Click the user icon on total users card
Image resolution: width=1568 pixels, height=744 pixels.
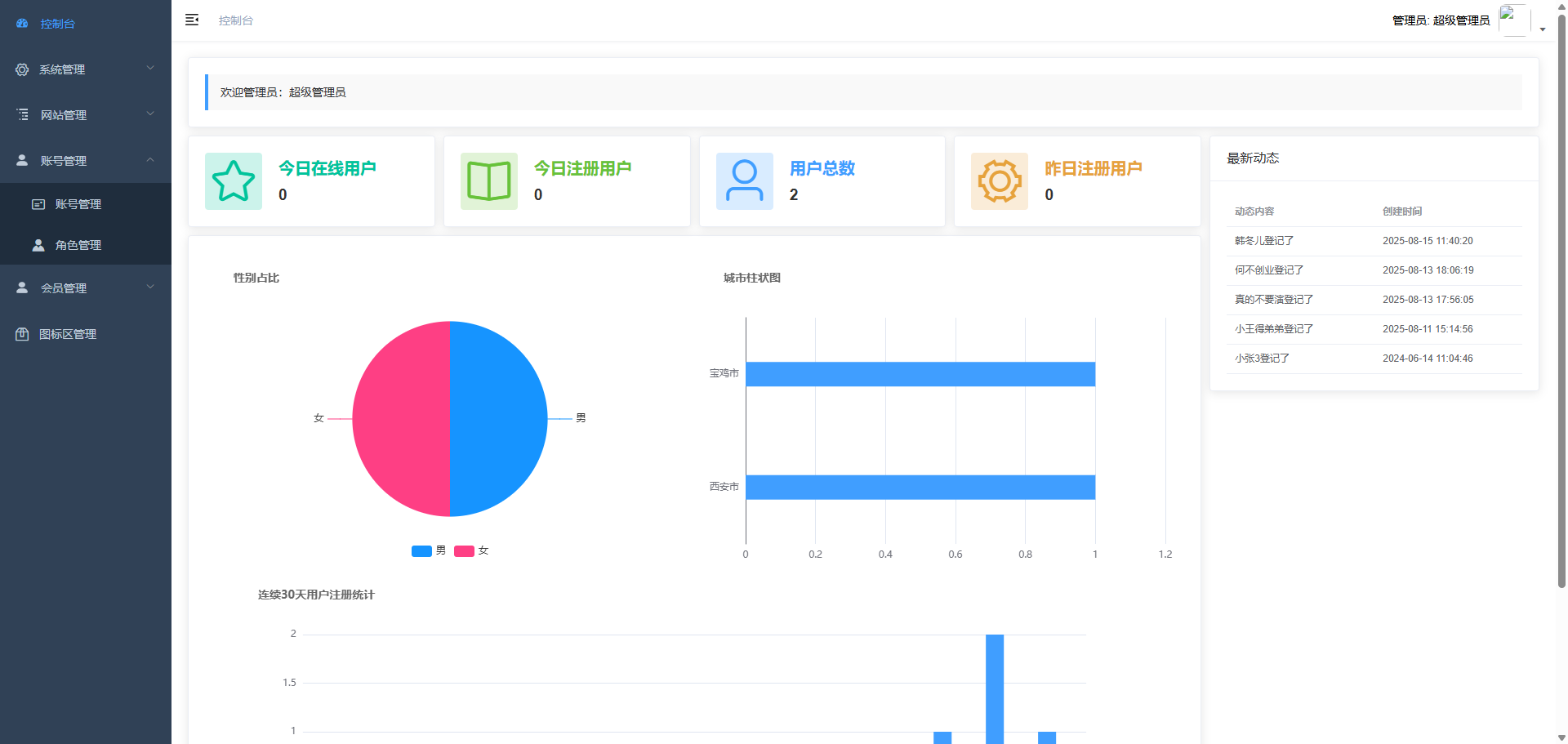[x=744, y=181]
